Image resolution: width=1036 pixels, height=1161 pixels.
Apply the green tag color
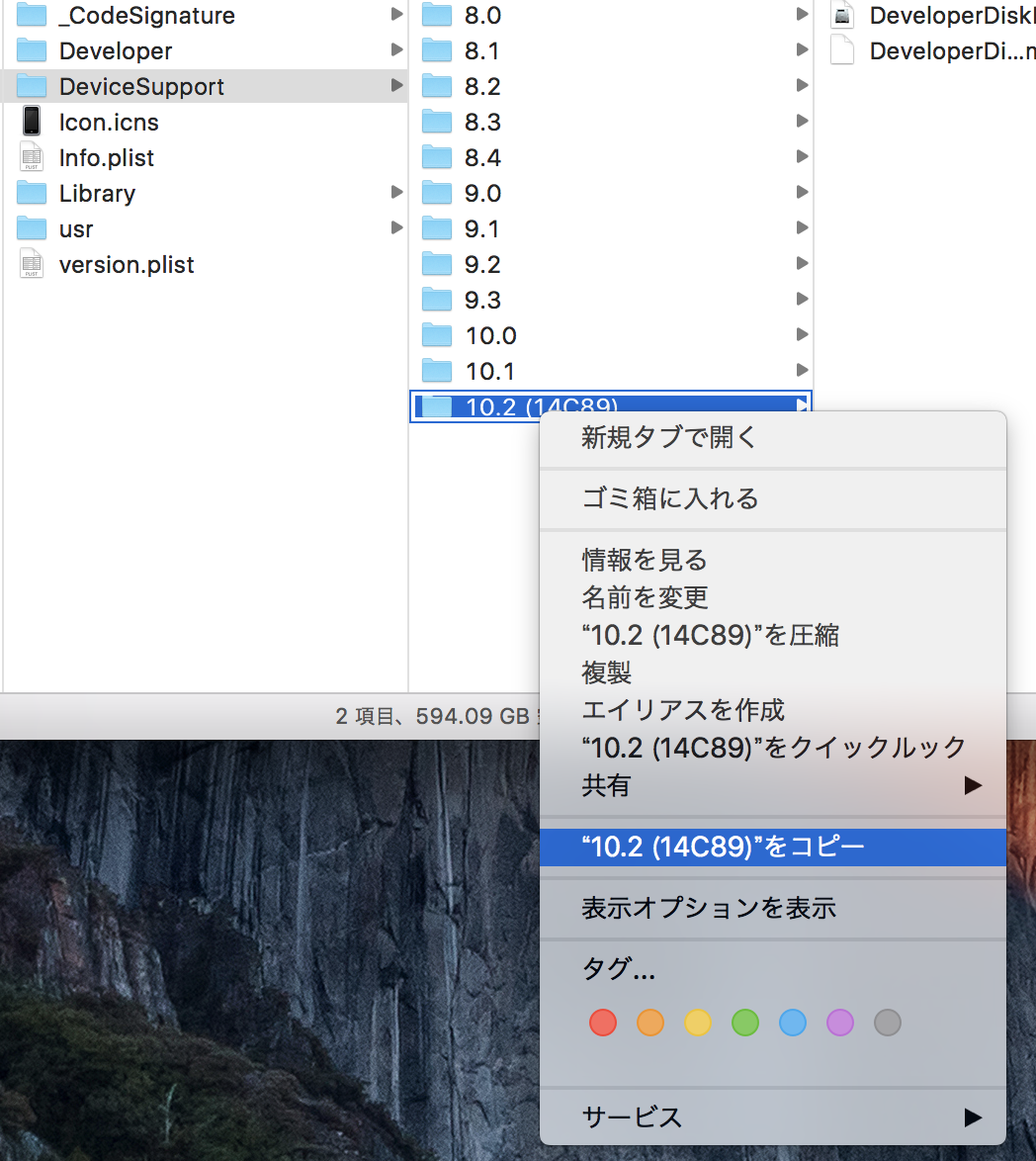coord(745,1023)
